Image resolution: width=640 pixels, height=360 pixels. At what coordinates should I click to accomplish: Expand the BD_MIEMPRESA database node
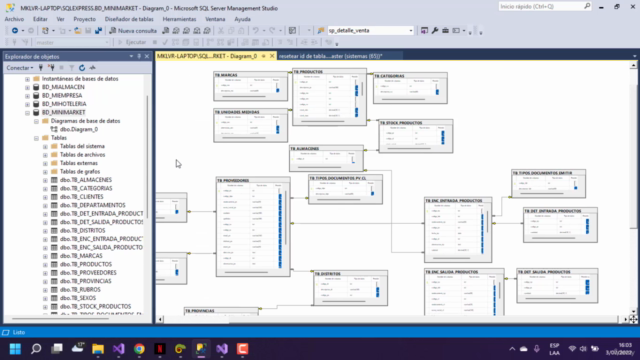(27, 96)
